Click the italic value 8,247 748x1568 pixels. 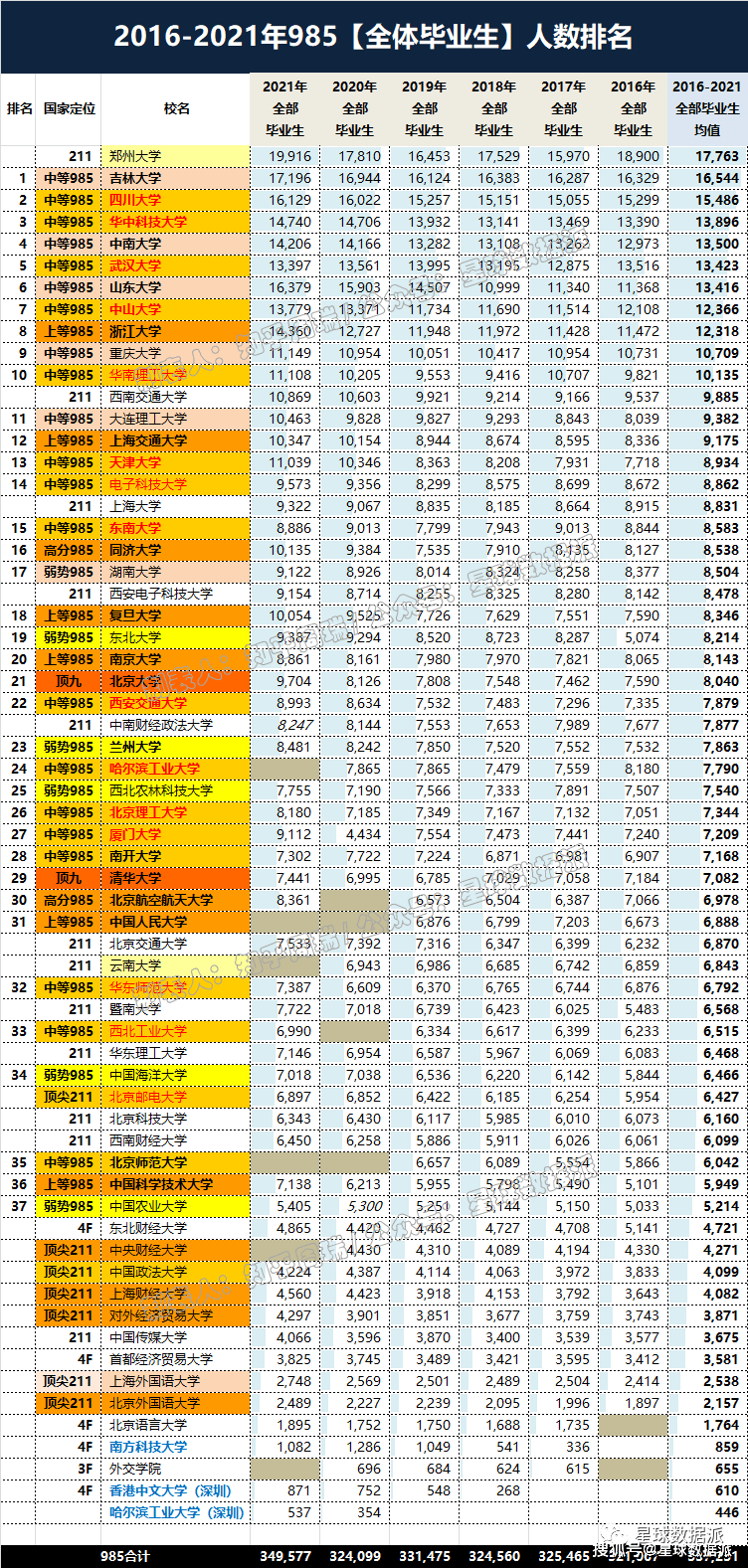click(x=294, y=725)
